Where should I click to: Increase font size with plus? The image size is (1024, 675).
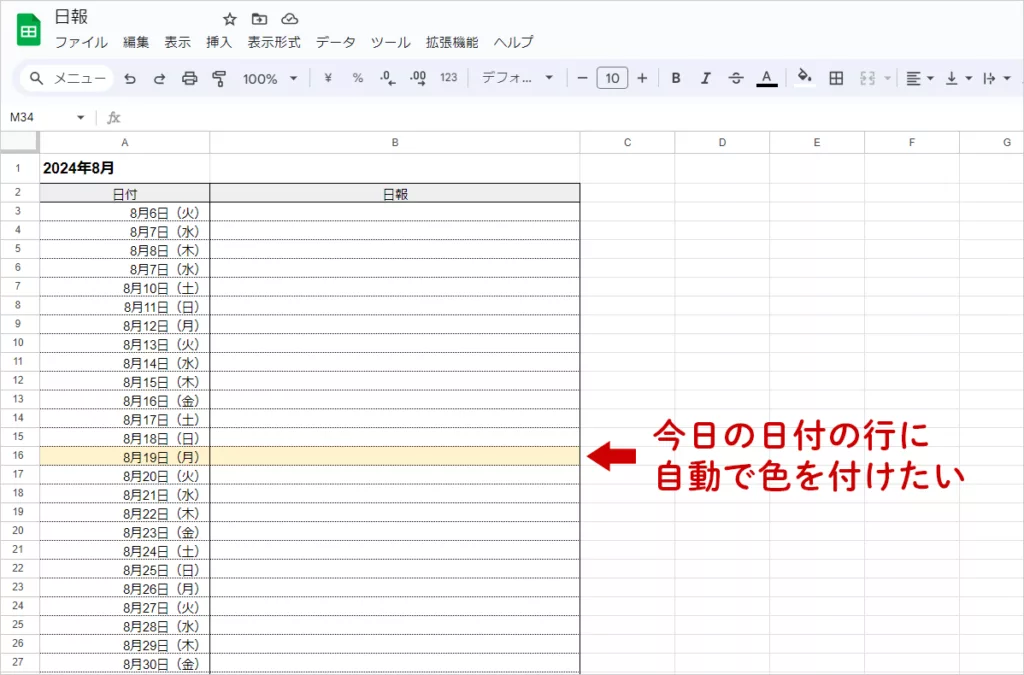pyautogui.click(x=642, y=78)
